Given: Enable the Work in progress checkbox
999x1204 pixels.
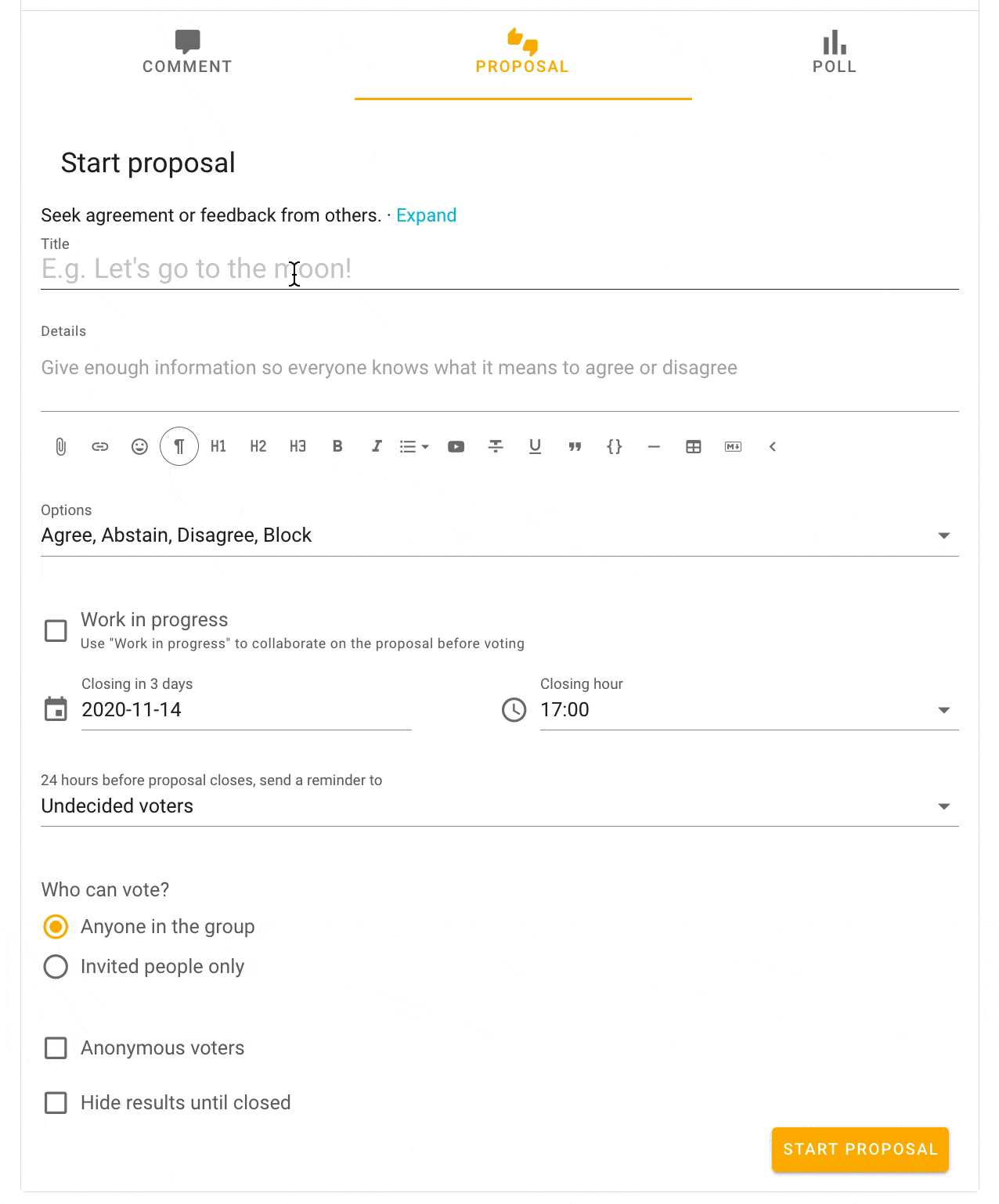Looking at the screenshot, I should (56, 631).
